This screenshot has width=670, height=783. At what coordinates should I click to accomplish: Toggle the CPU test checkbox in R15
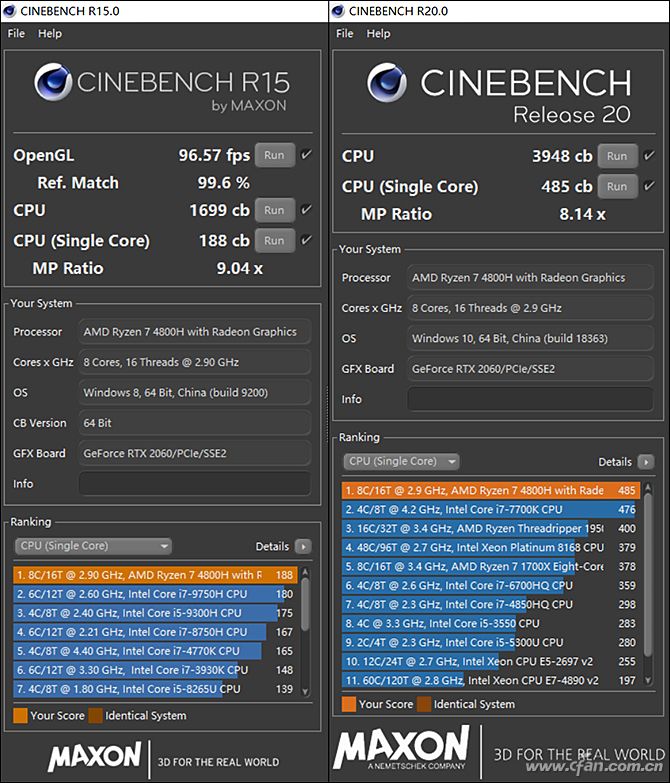point(306,209)
